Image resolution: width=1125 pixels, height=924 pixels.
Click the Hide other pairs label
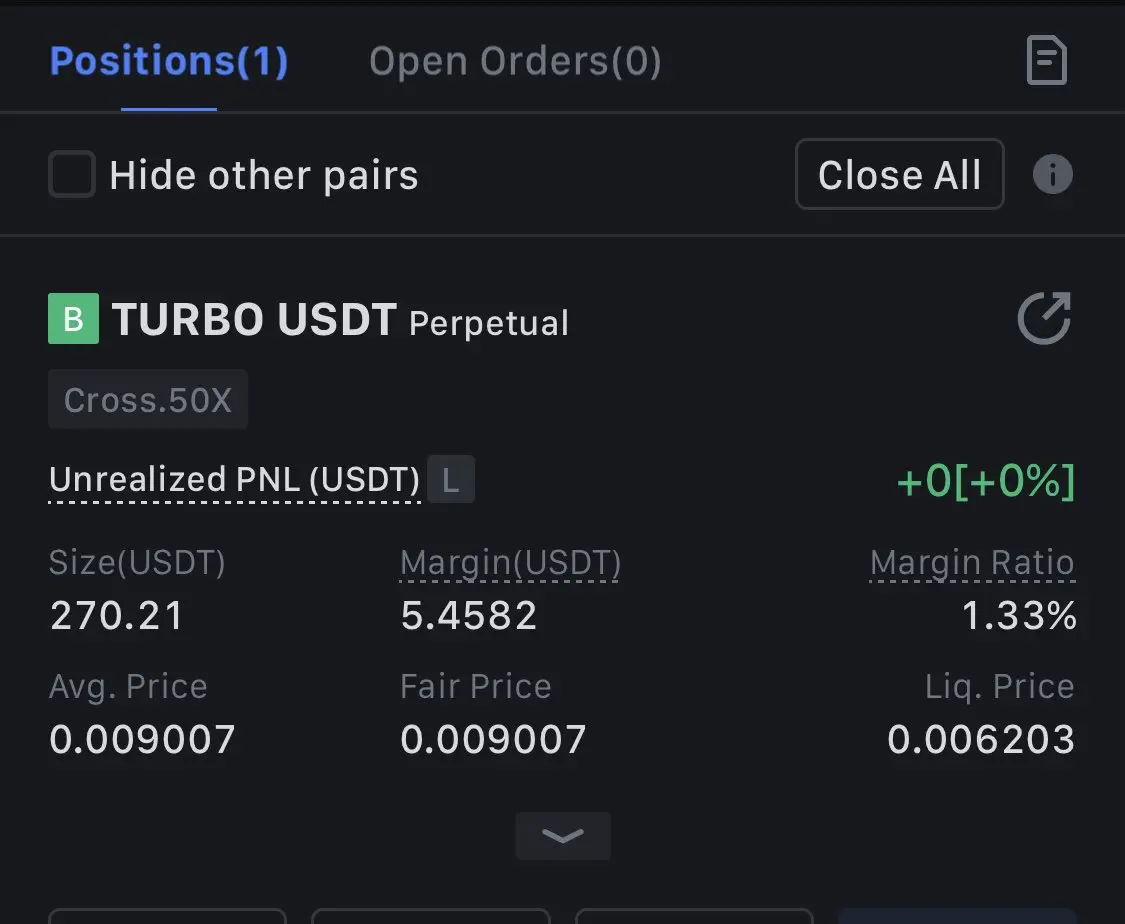pyautogui.click(x=263, y=175)
